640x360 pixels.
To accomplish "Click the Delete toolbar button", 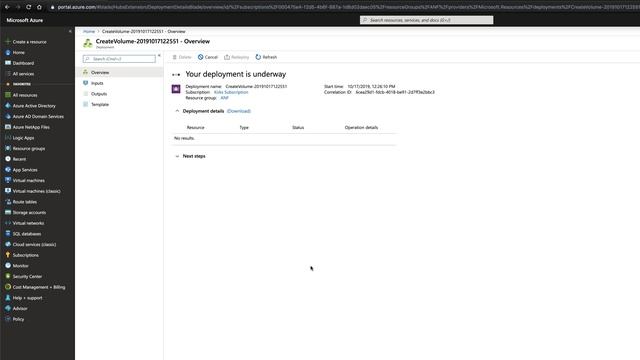I will pyautogui.click(x=182, y=57).
